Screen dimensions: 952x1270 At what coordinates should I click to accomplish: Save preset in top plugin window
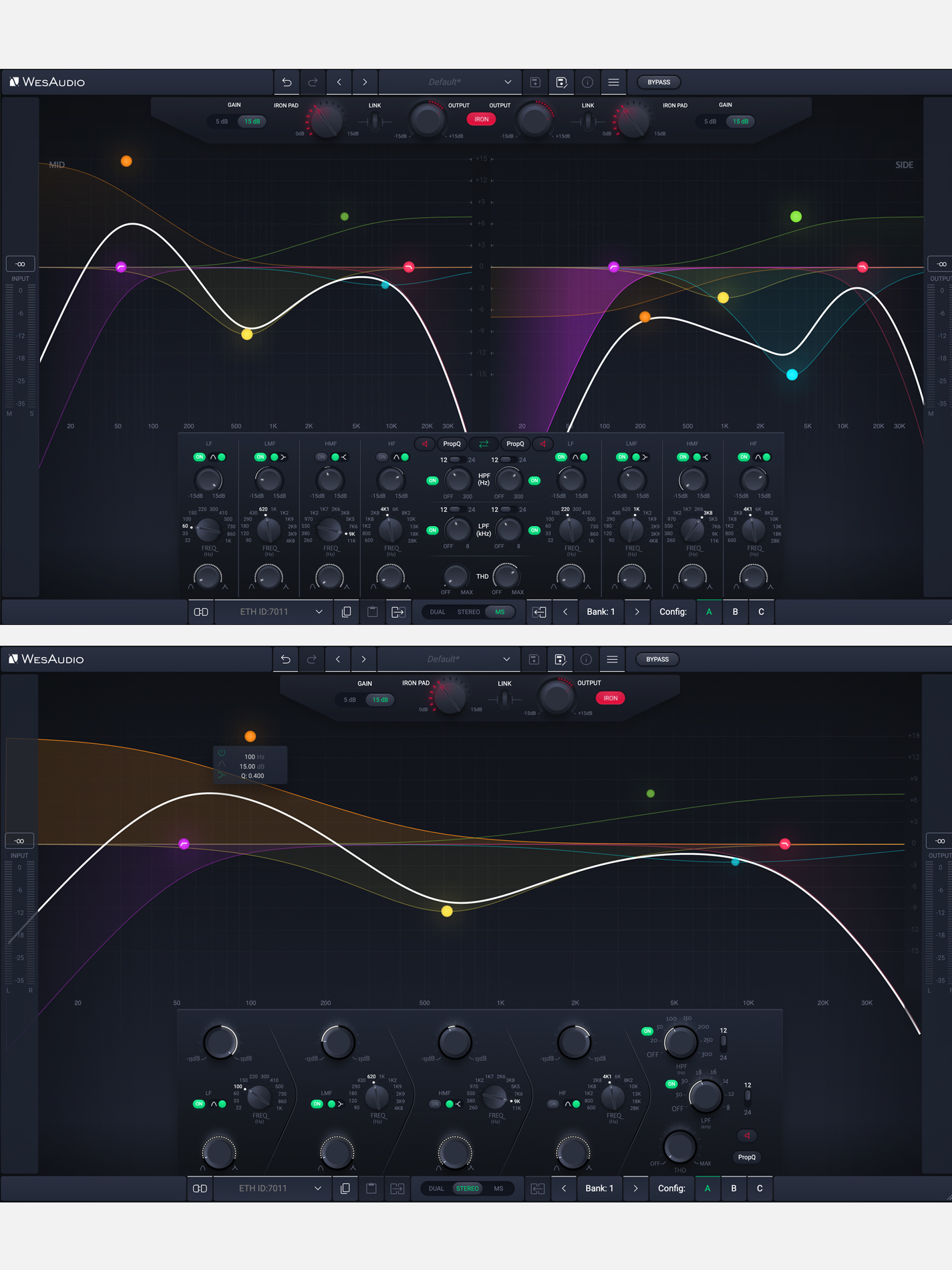click(535, 82)
